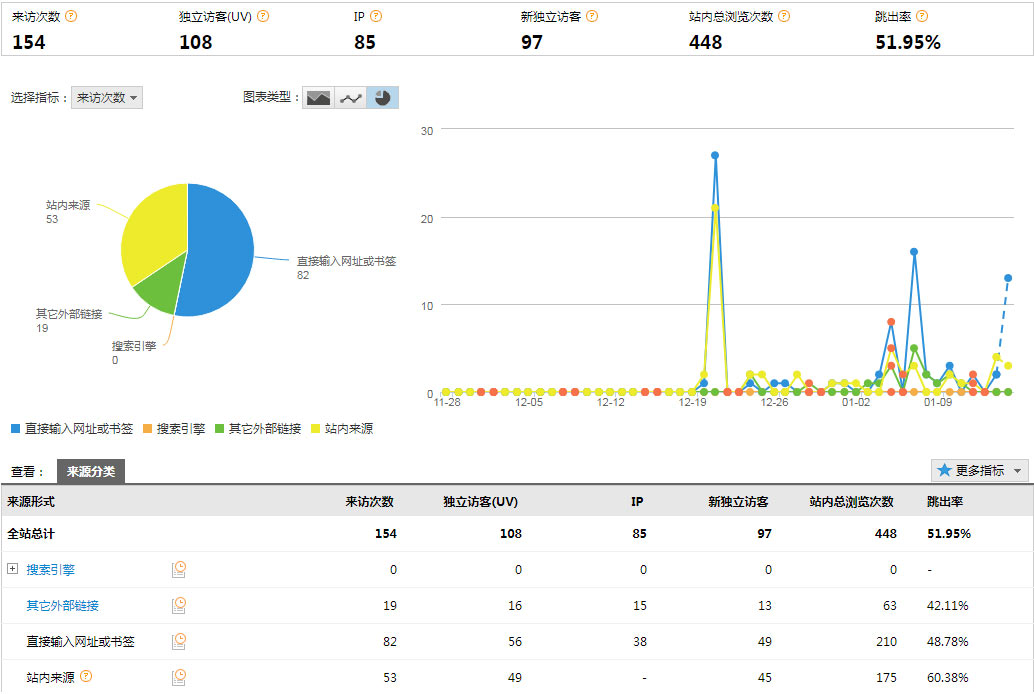Viewport: 1034px width, 694px height.
Task: Open the 更多指标 dropdown
Action: tap(979, 470)
